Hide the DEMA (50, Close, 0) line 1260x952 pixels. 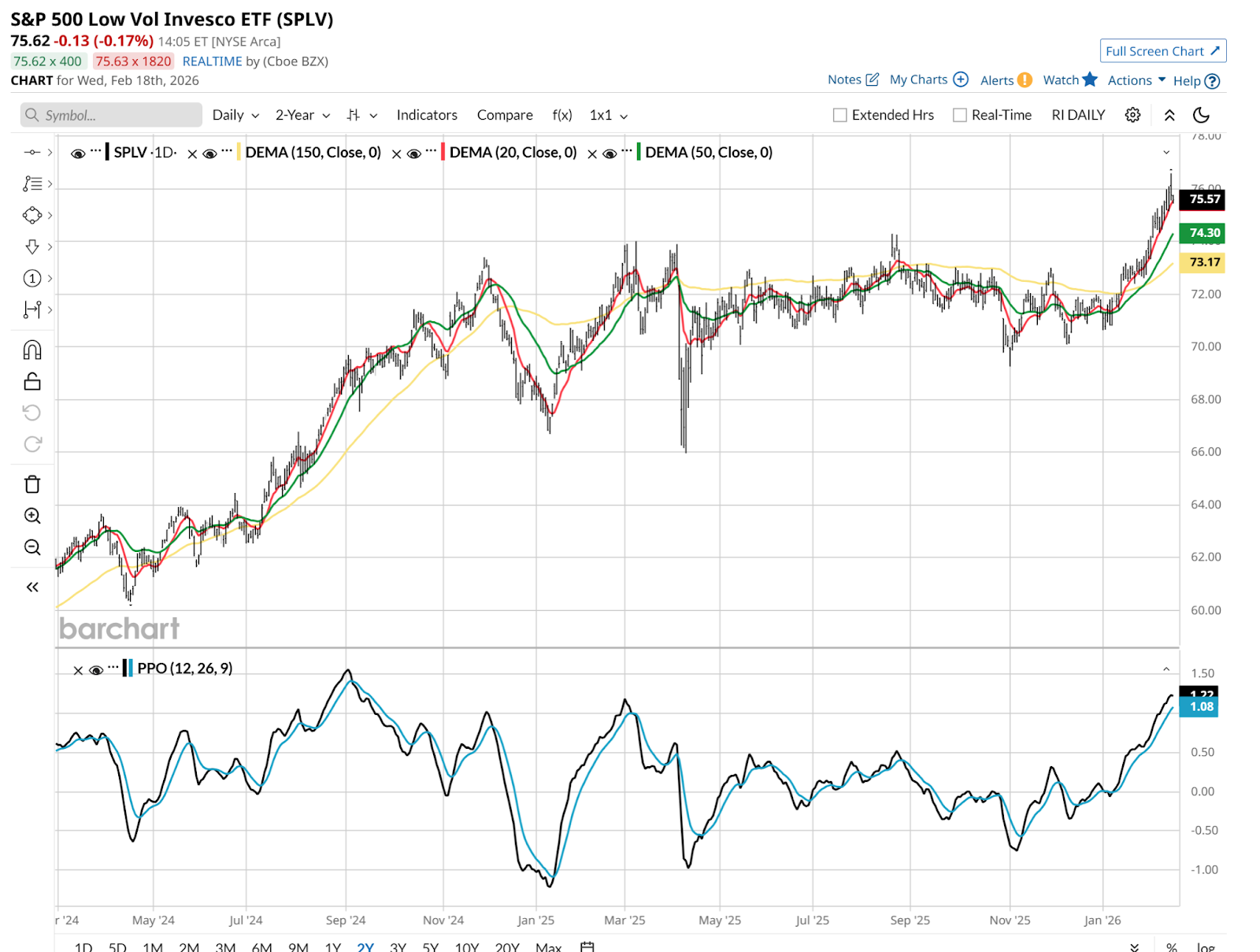(610, 154)
